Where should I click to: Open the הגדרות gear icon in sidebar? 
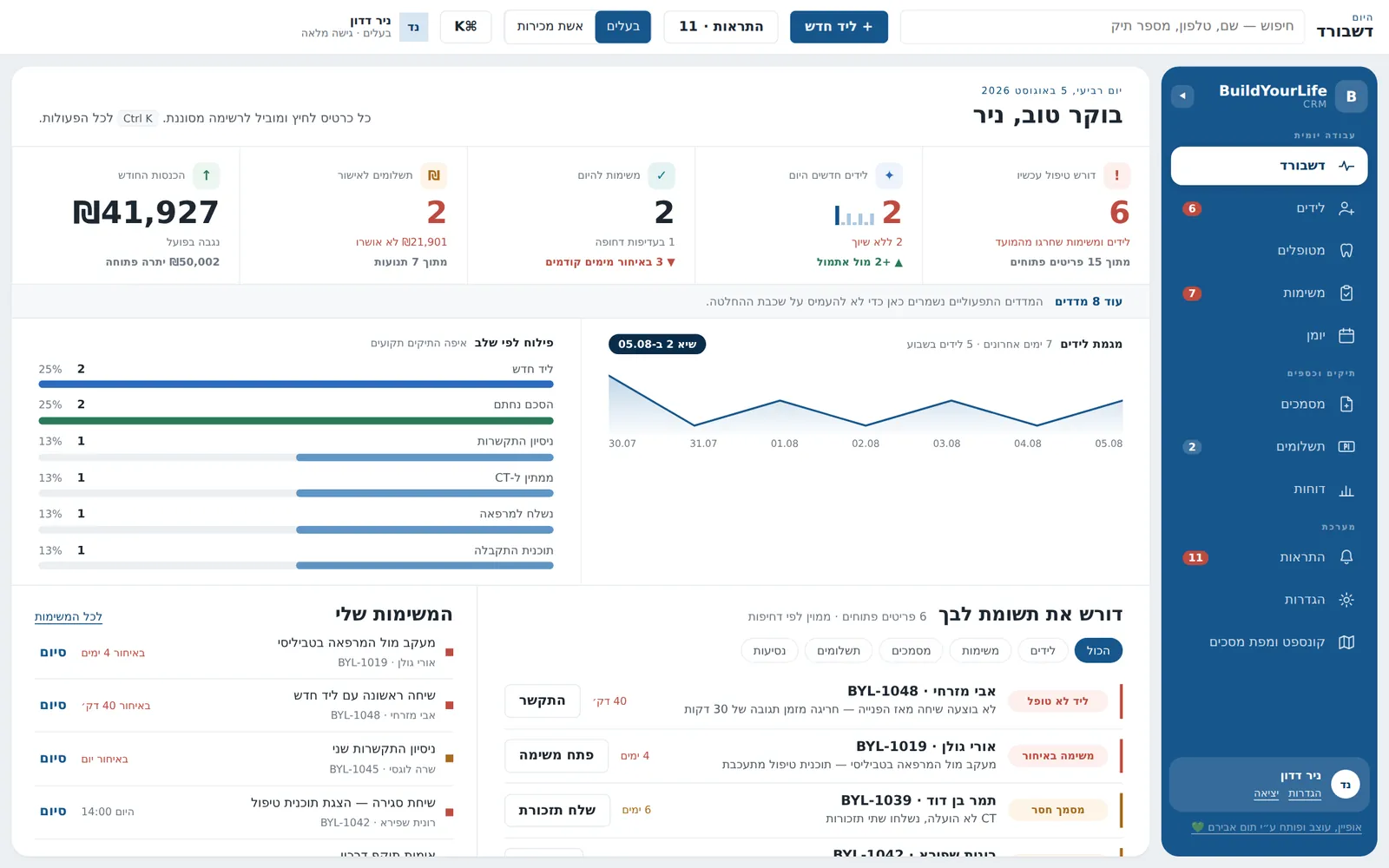coord(1346,600)
